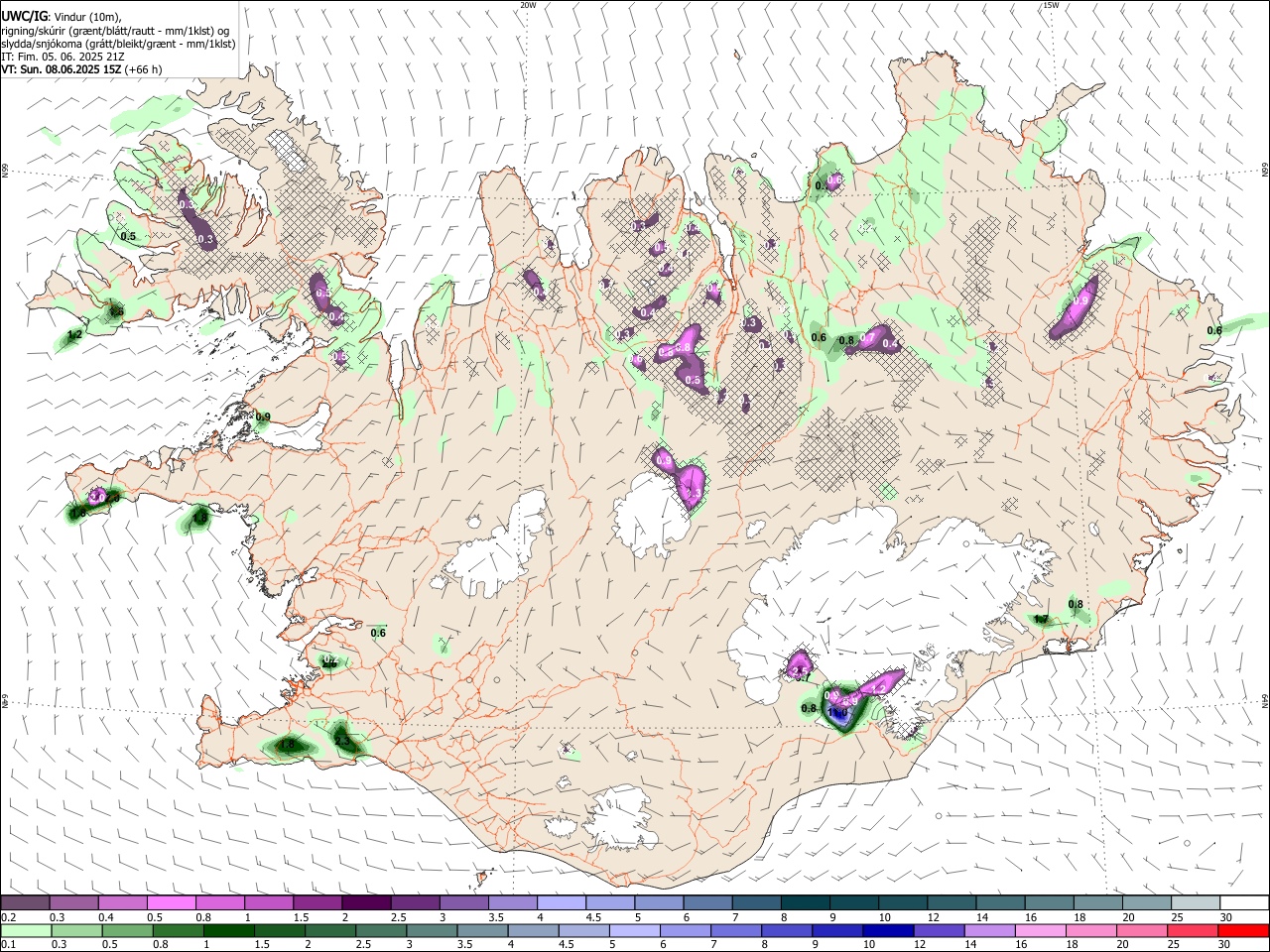Viewport: 1270px width, 952px height.
Task: Pick the bright pink swatch between 0.5 and 0.8 in the upper legend row
Action: click(x=171, y=902)
